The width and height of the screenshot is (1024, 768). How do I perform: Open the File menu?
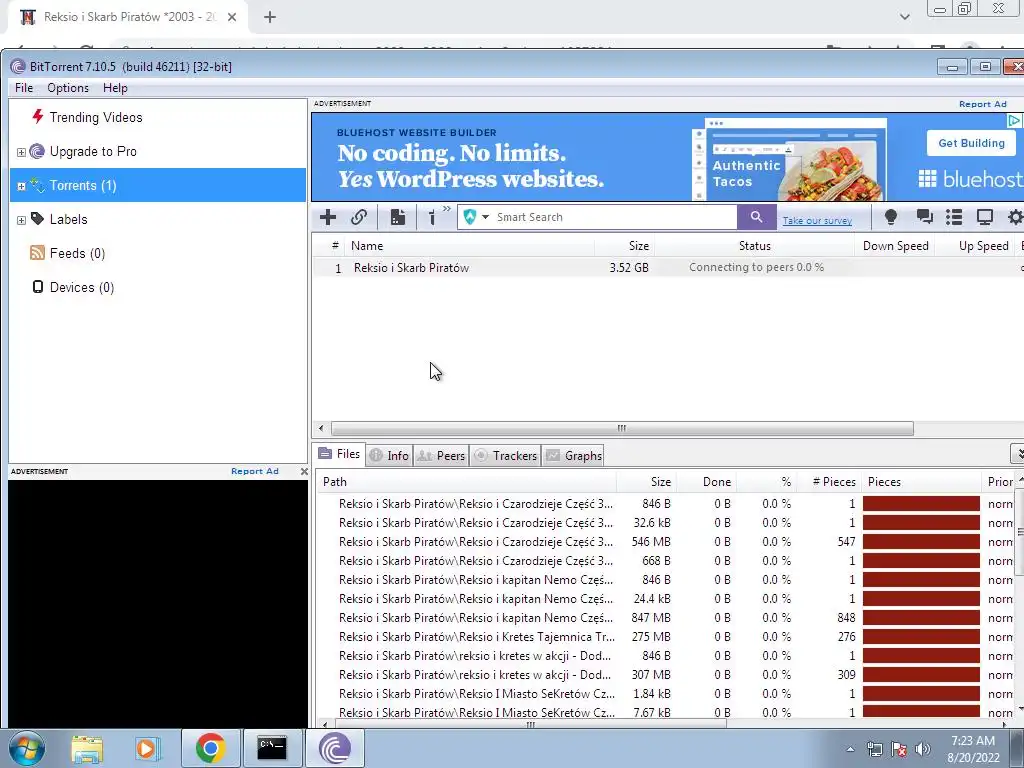click(24, 88)
